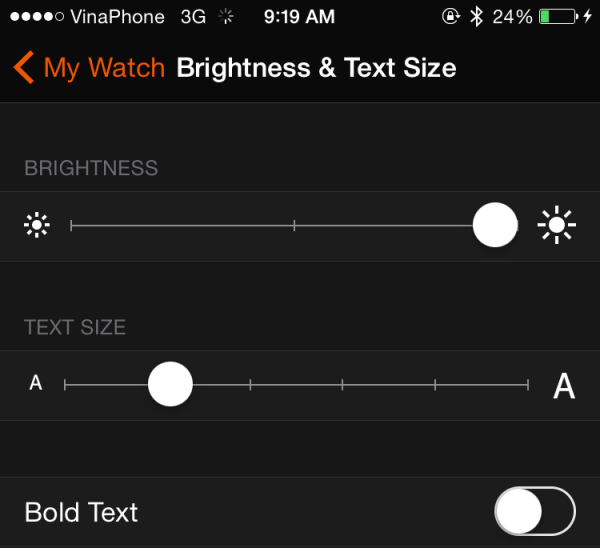600x548 pixels.
Task: Tap the low brightness sun icon
Action: click(x=37, y=226)
